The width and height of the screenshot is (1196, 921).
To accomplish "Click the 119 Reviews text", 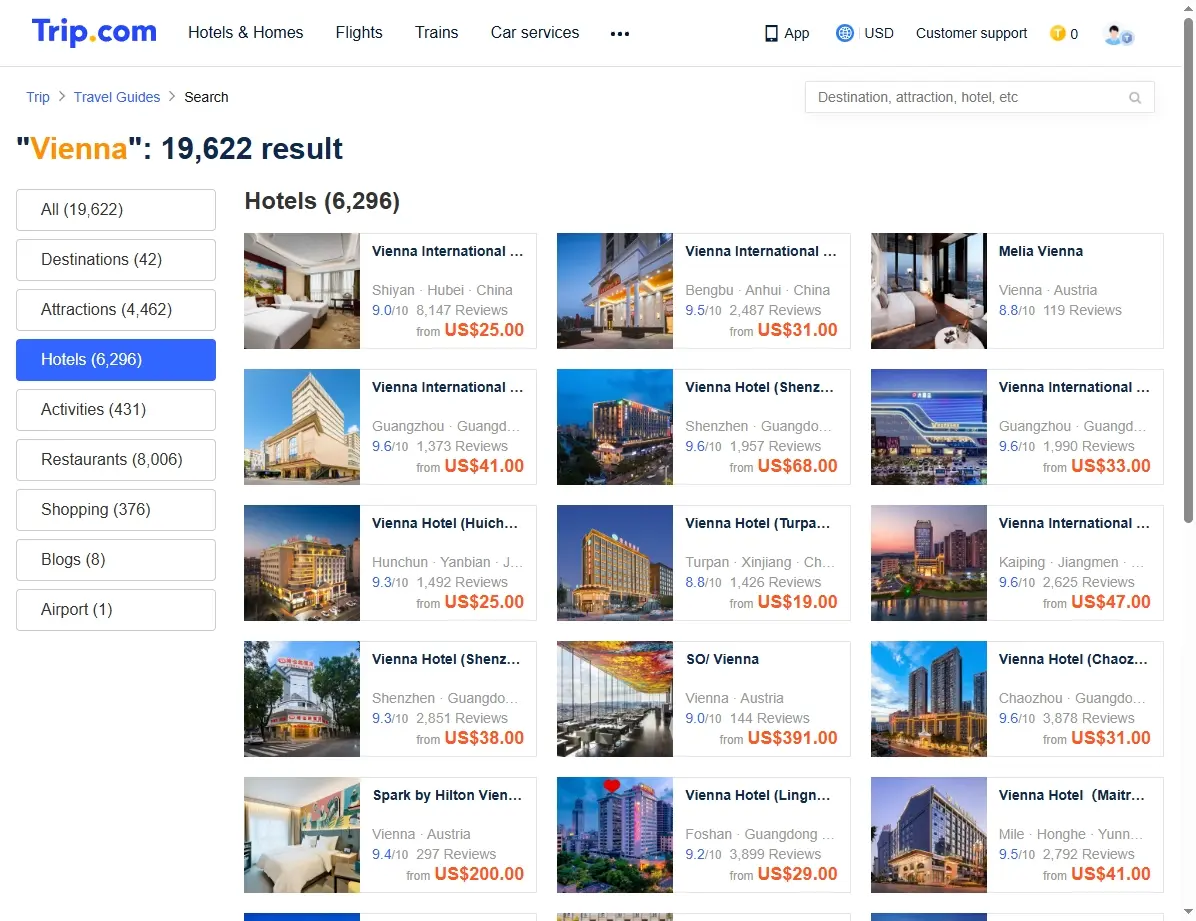I will tap(1082, 311).
